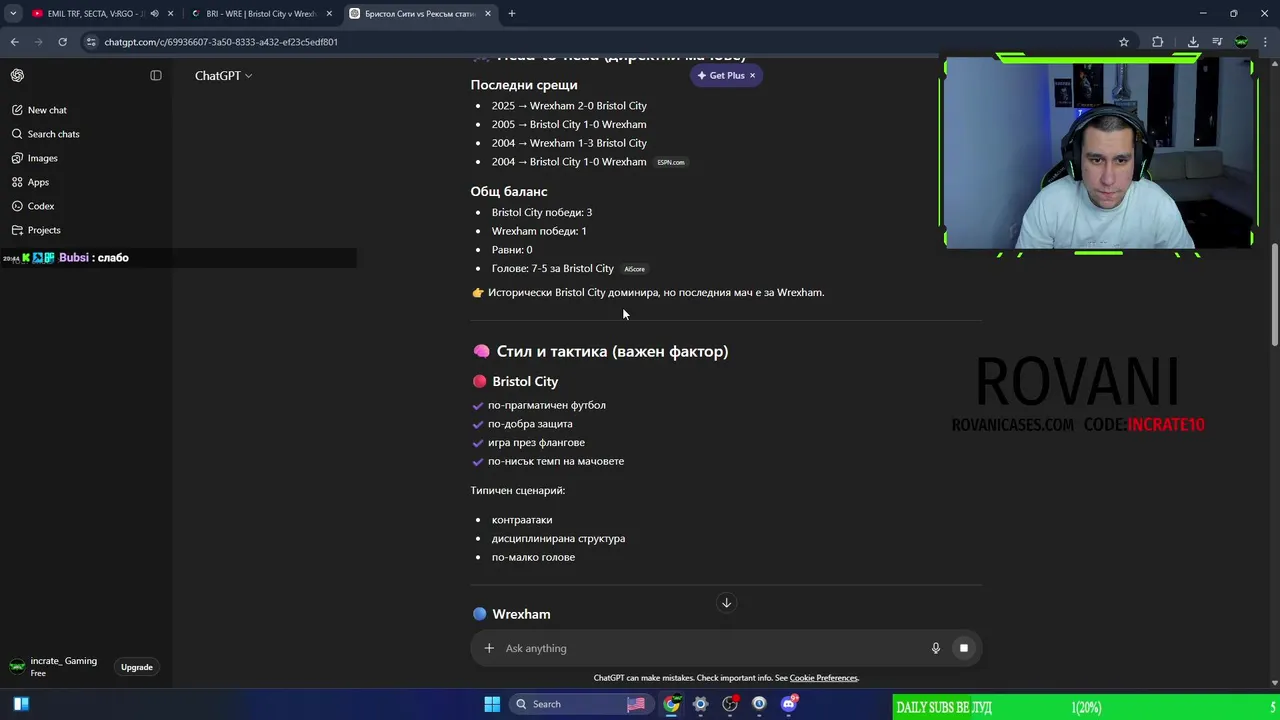Open the AiScore source citation
1280x720 pixels.
(635, 269)
